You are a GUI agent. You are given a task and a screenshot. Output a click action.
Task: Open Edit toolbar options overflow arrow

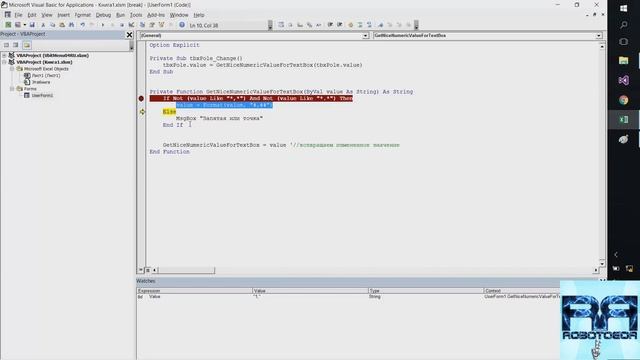(416, 25)
